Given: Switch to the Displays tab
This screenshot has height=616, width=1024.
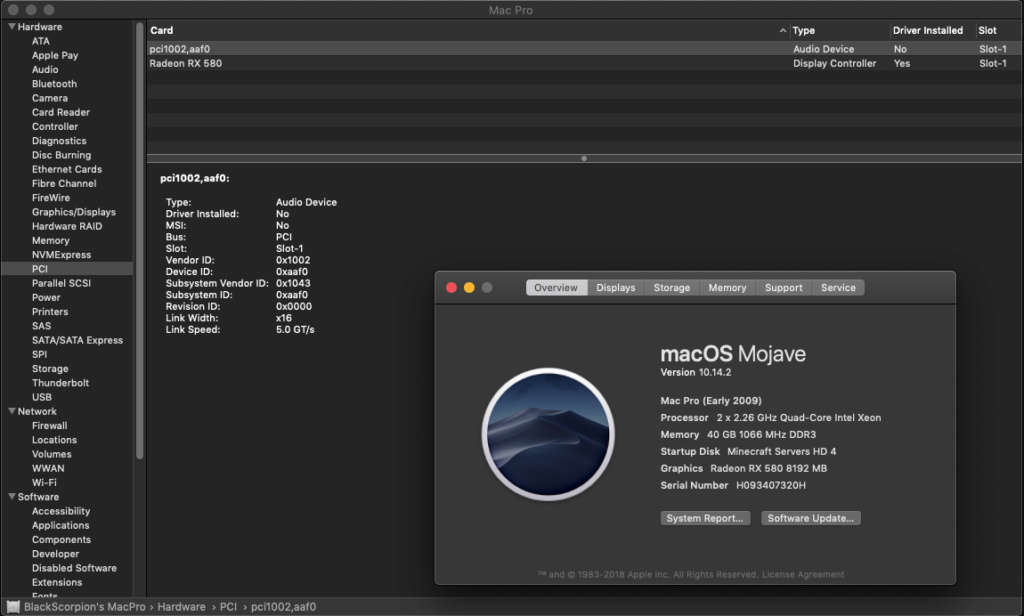Looking at the screenshot, I should (x=615, y=287).
